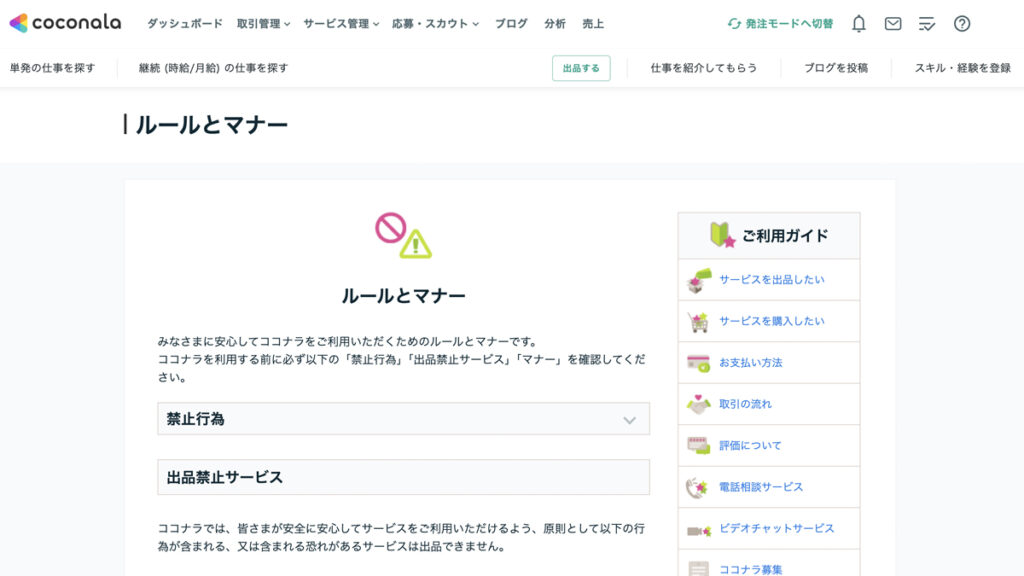The height and width of the screenshot is (576, 1024).
Task: Expand the 取引管理 dropdown menu
Action: [x=263, y=24]
